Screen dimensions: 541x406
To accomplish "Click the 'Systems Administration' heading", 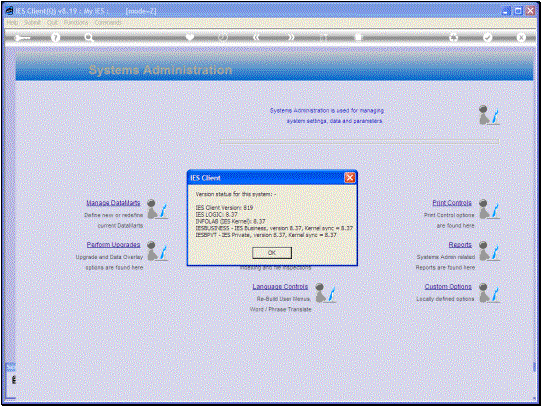I will (160, 70).
